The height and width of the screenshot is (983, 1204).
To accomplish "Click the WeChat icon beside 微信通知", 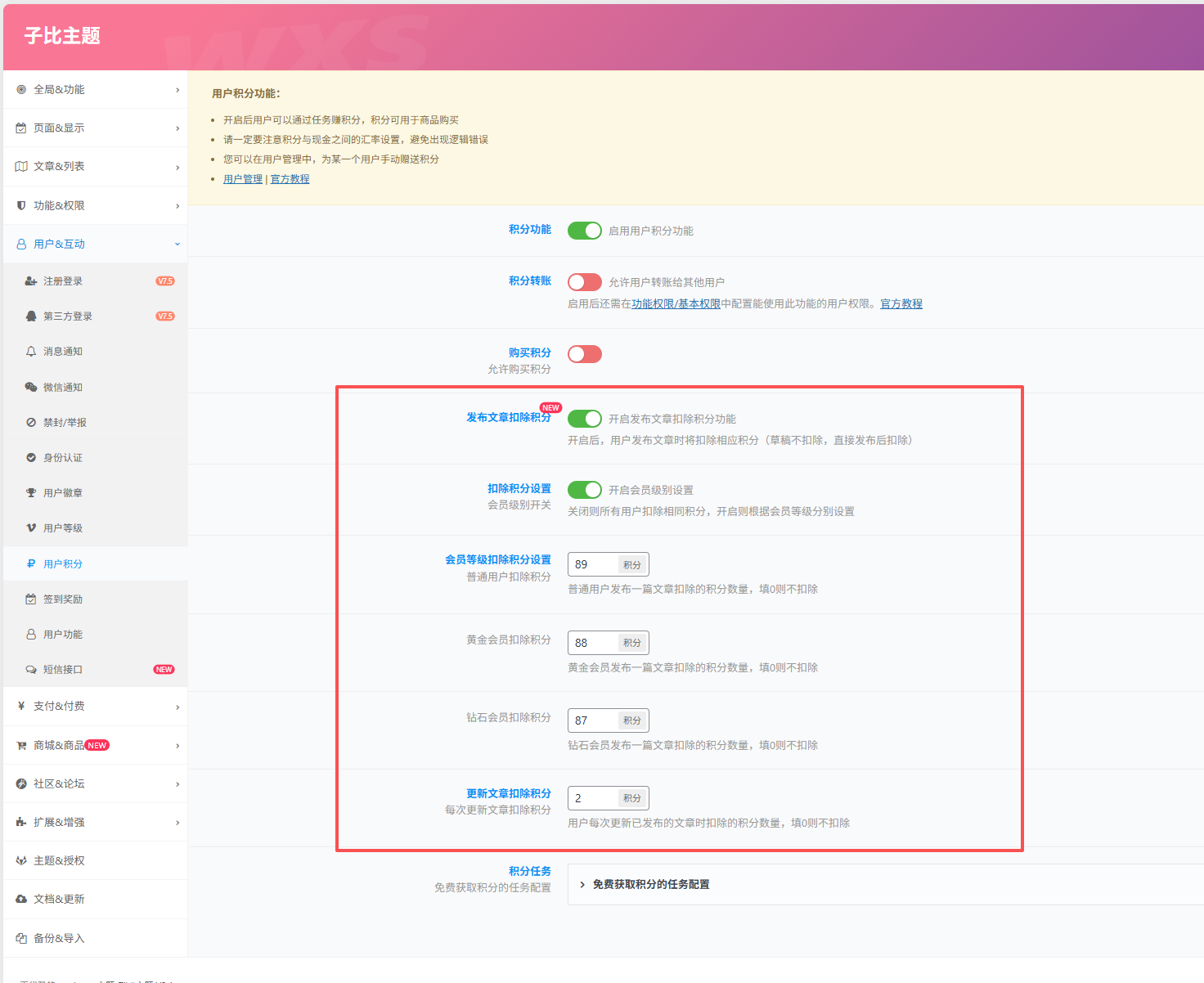I will coord(31,388).
